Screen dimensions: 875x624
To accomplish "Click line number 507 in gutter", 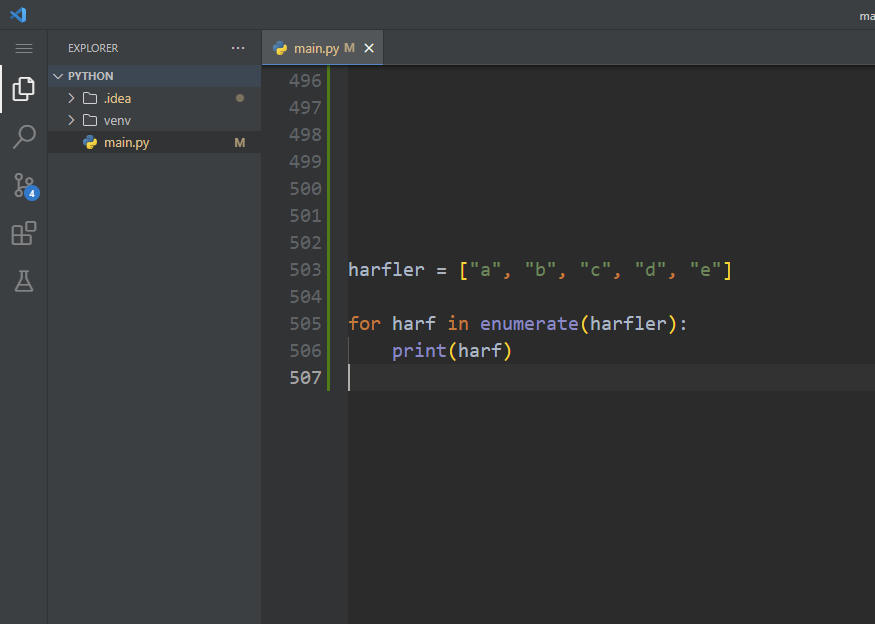I will pos(305,378).
